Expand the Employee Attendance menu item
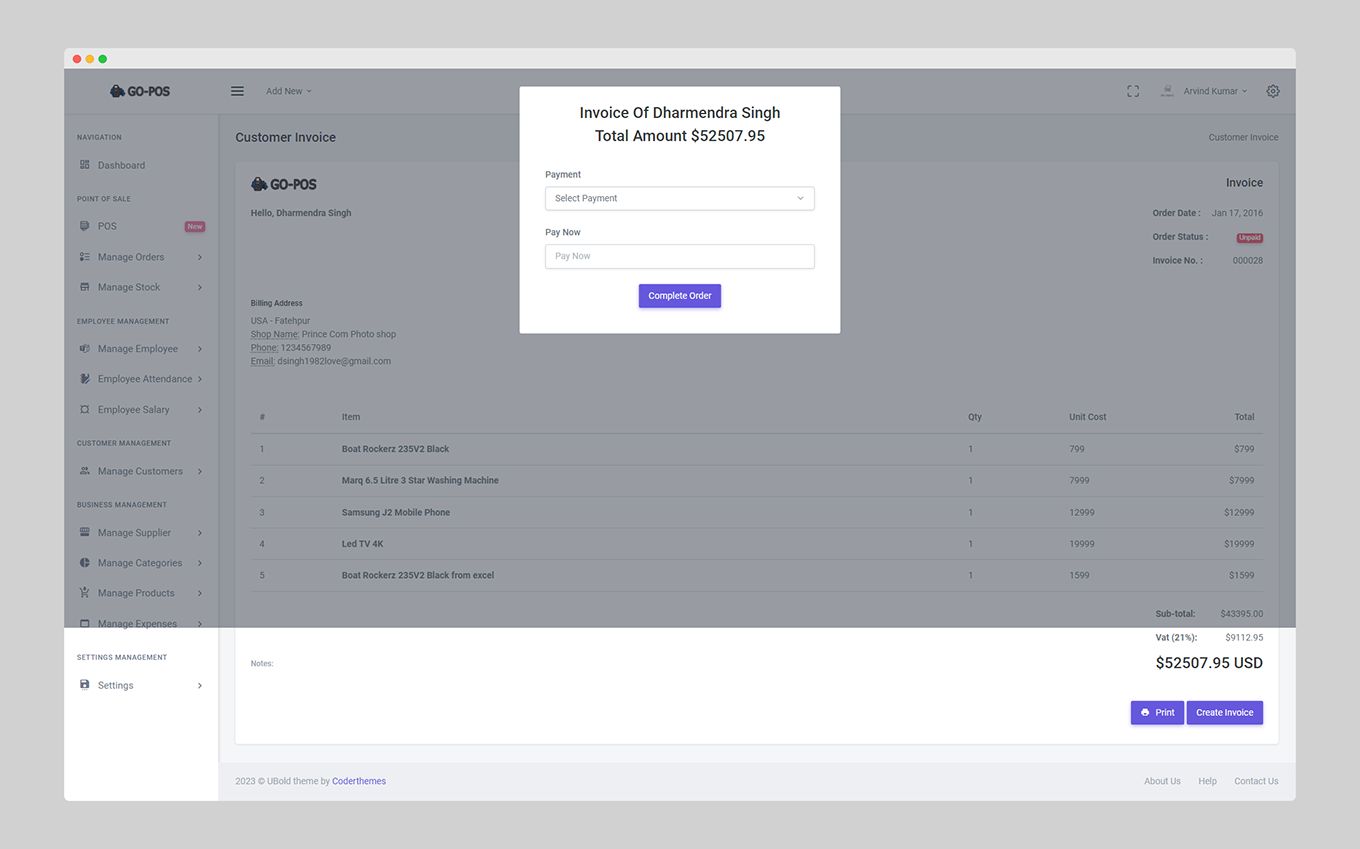 (143, 379)
